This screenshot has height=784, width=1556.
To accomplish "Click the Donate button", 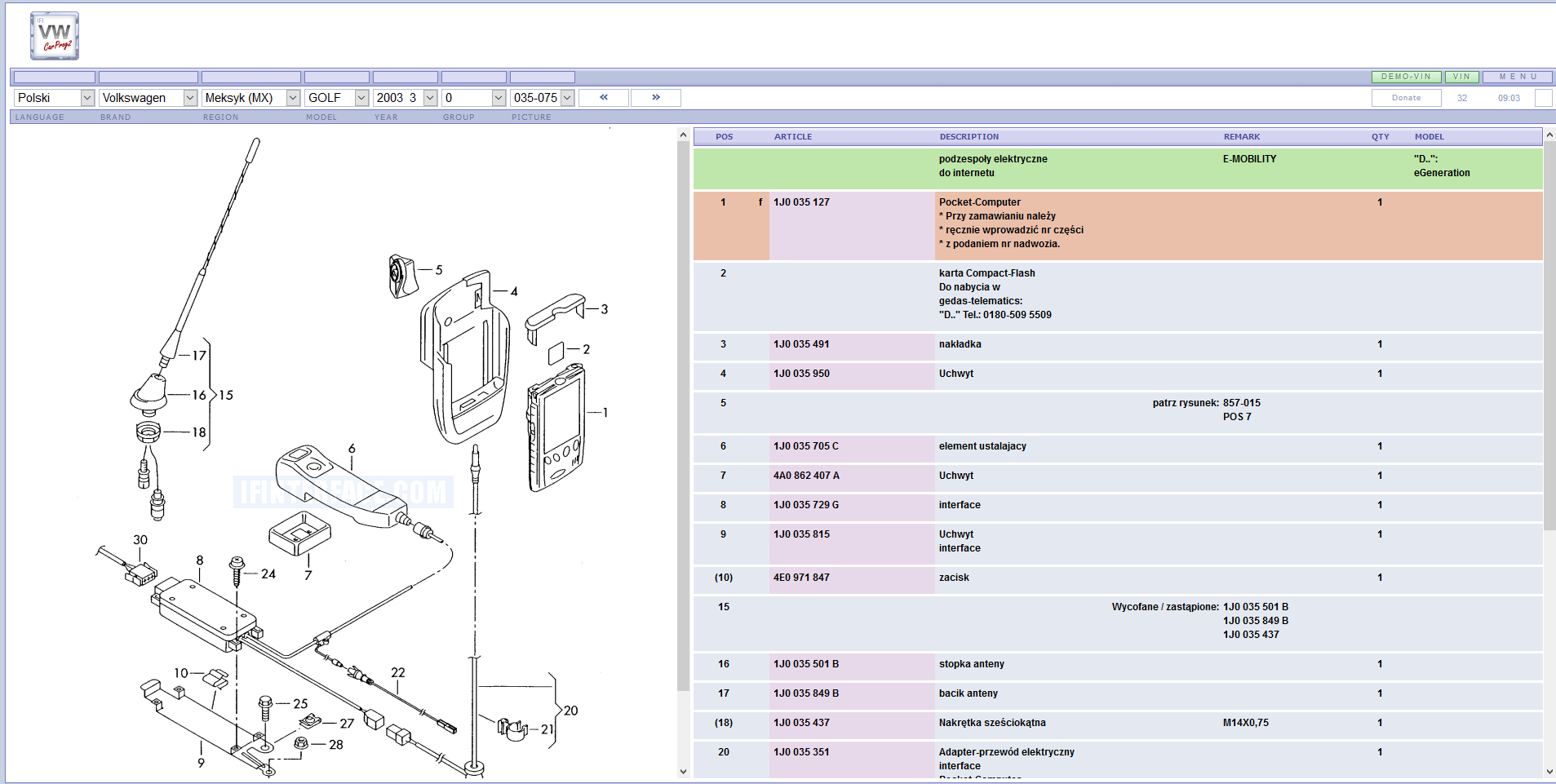I will pos(1406,98).
